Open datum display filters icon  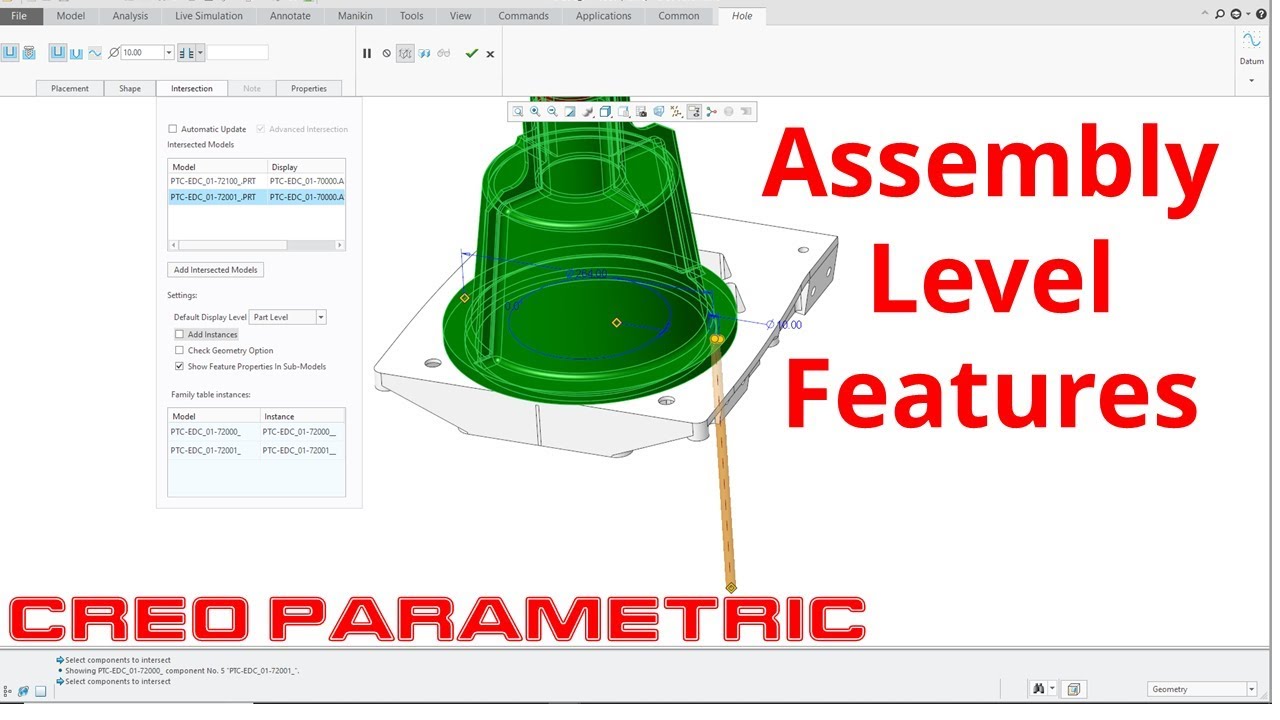point(677,111)
